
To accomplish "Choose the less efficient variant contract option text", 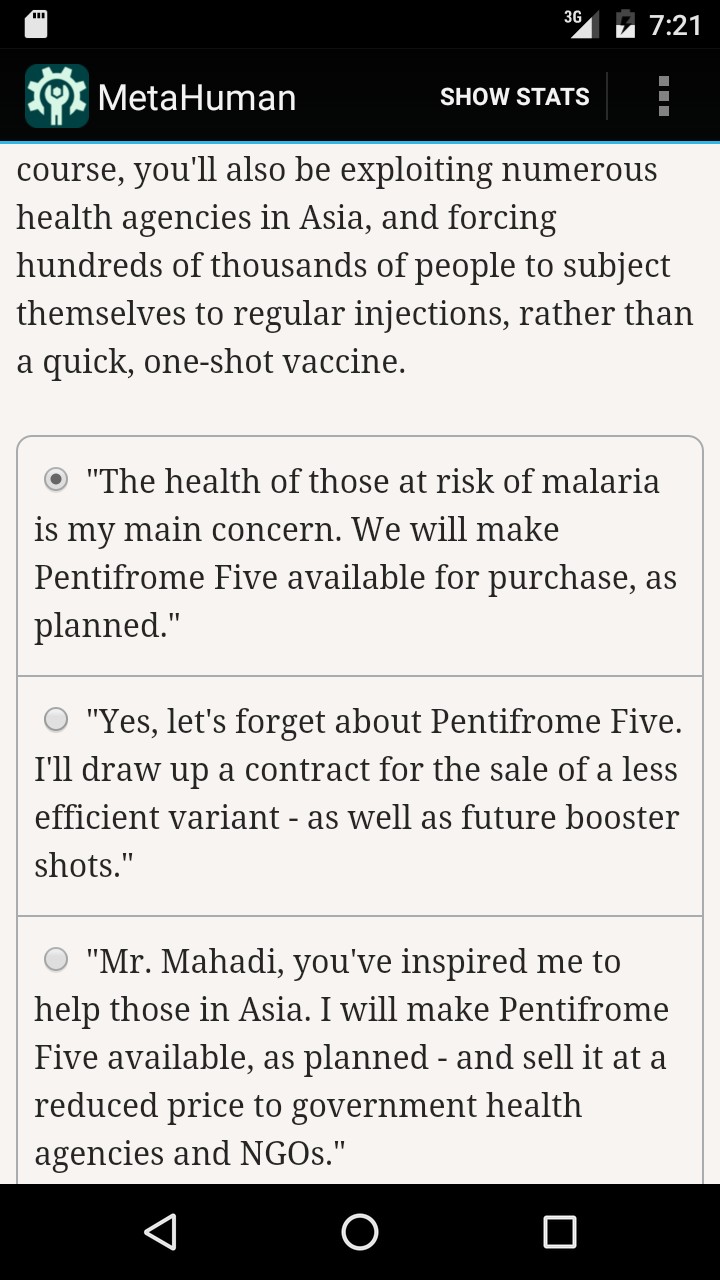I will [x=358, y=793].
